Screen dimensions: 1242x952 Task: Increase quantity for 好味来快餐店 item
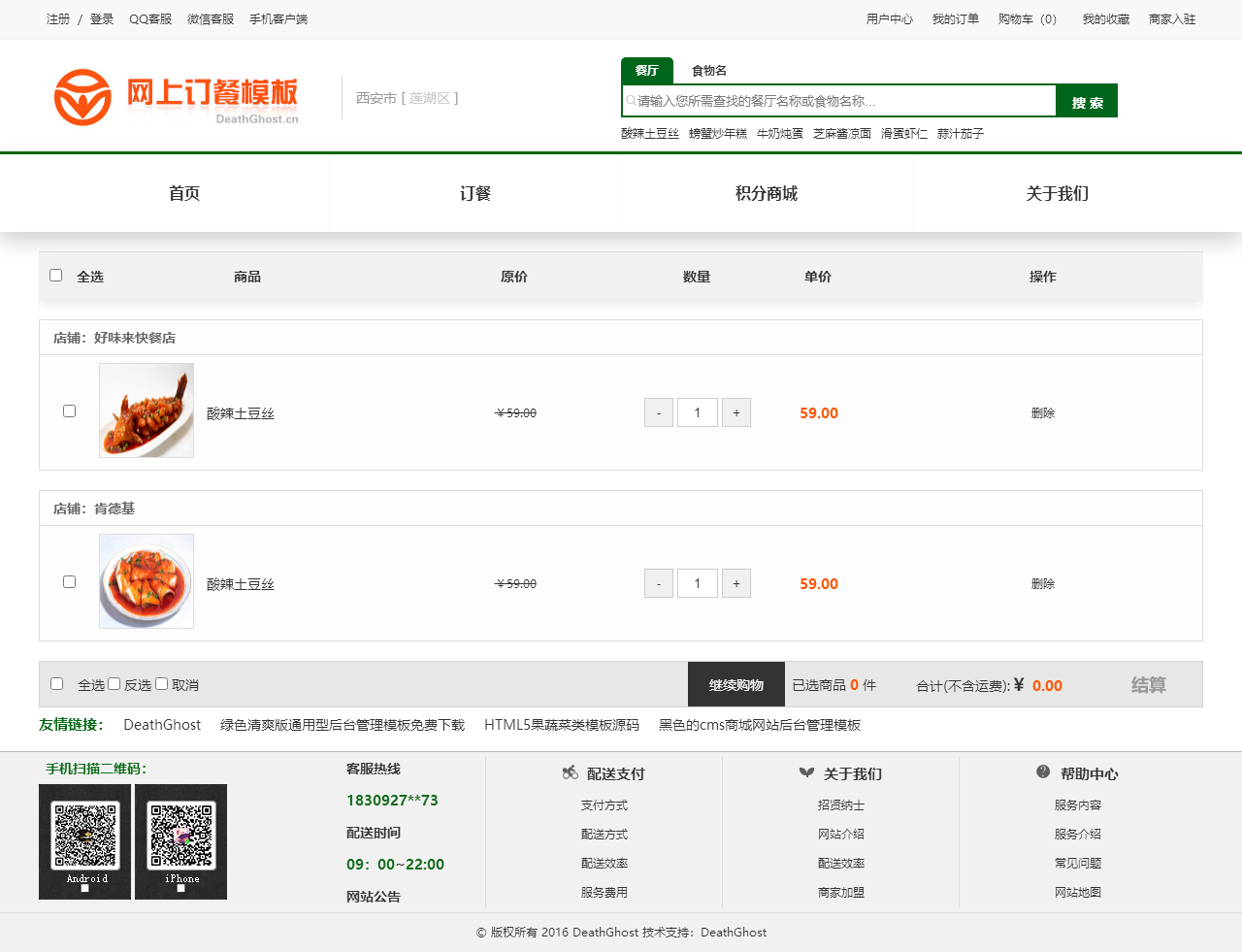click(x=736, y=412)
